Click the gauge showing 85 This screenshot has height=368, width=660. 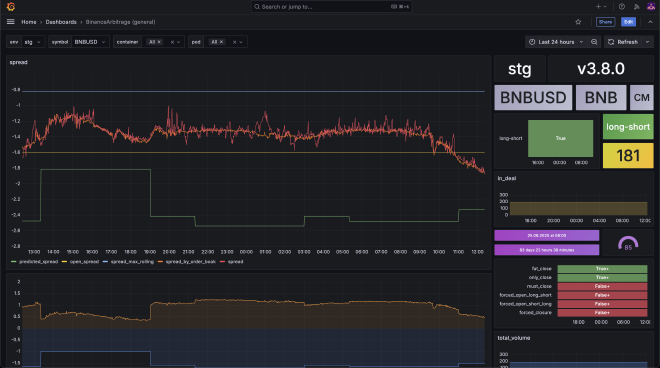628,243
